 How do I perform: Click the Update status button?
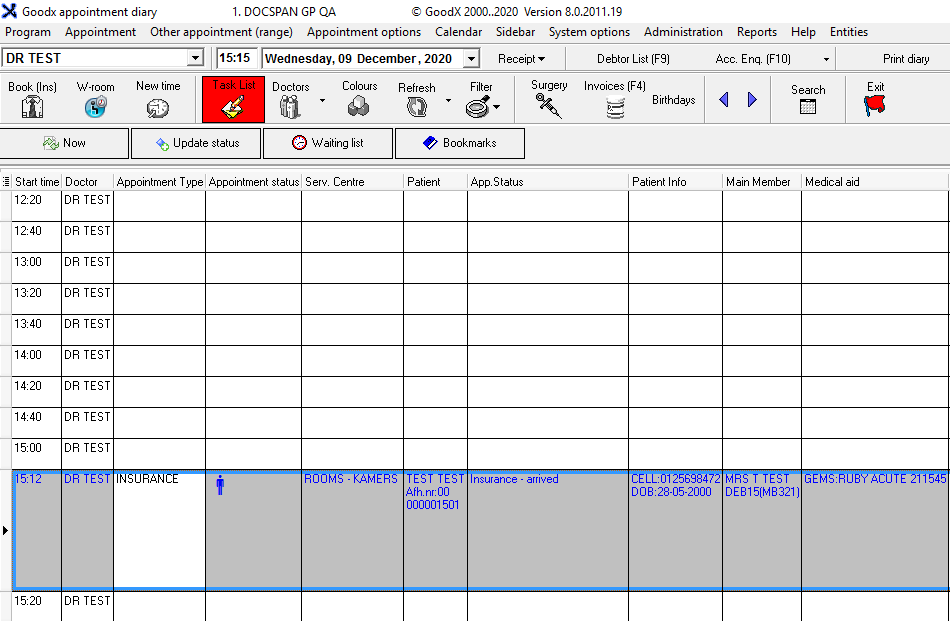point(197,143)
